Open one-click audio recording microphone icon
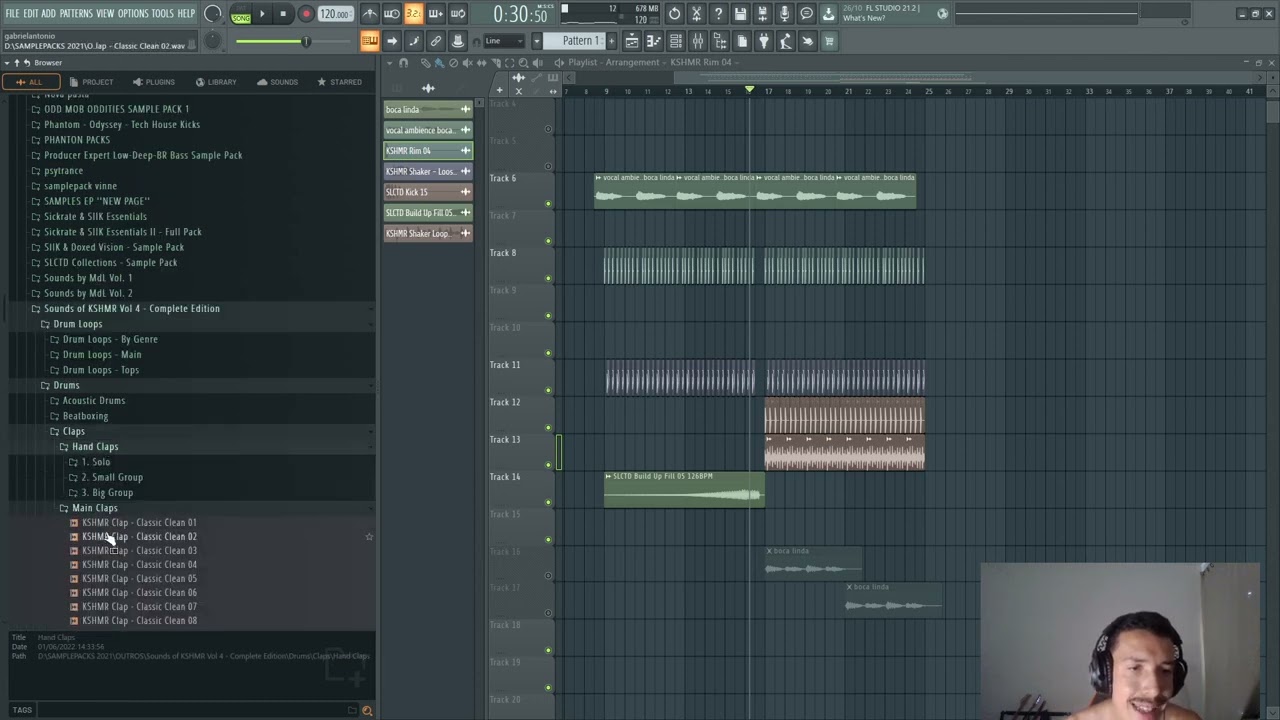The width and height of the screenshot is (1280, 720). [x=784, y=14]
